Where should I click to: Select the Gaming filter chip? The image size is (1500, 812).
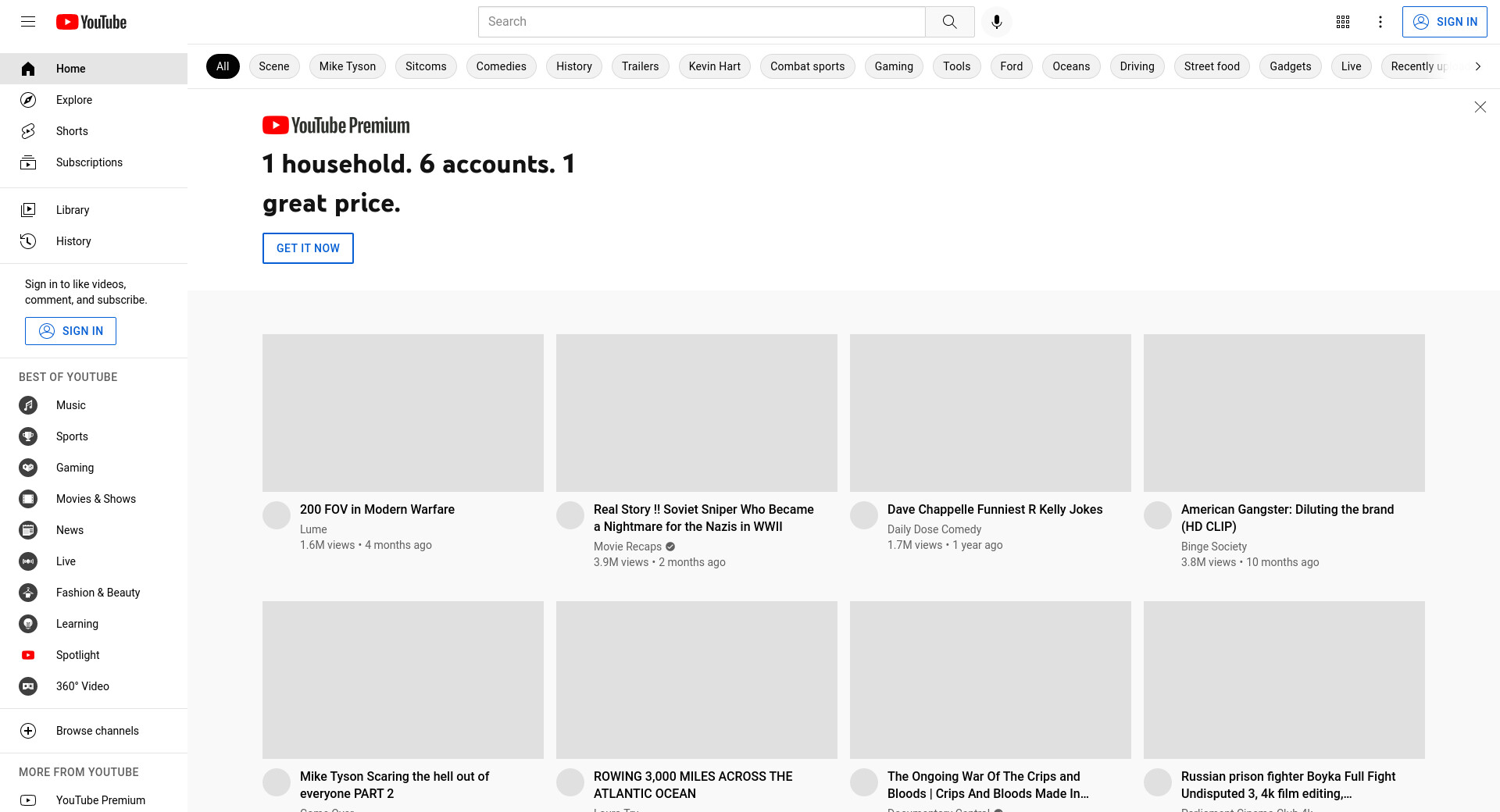894,66
